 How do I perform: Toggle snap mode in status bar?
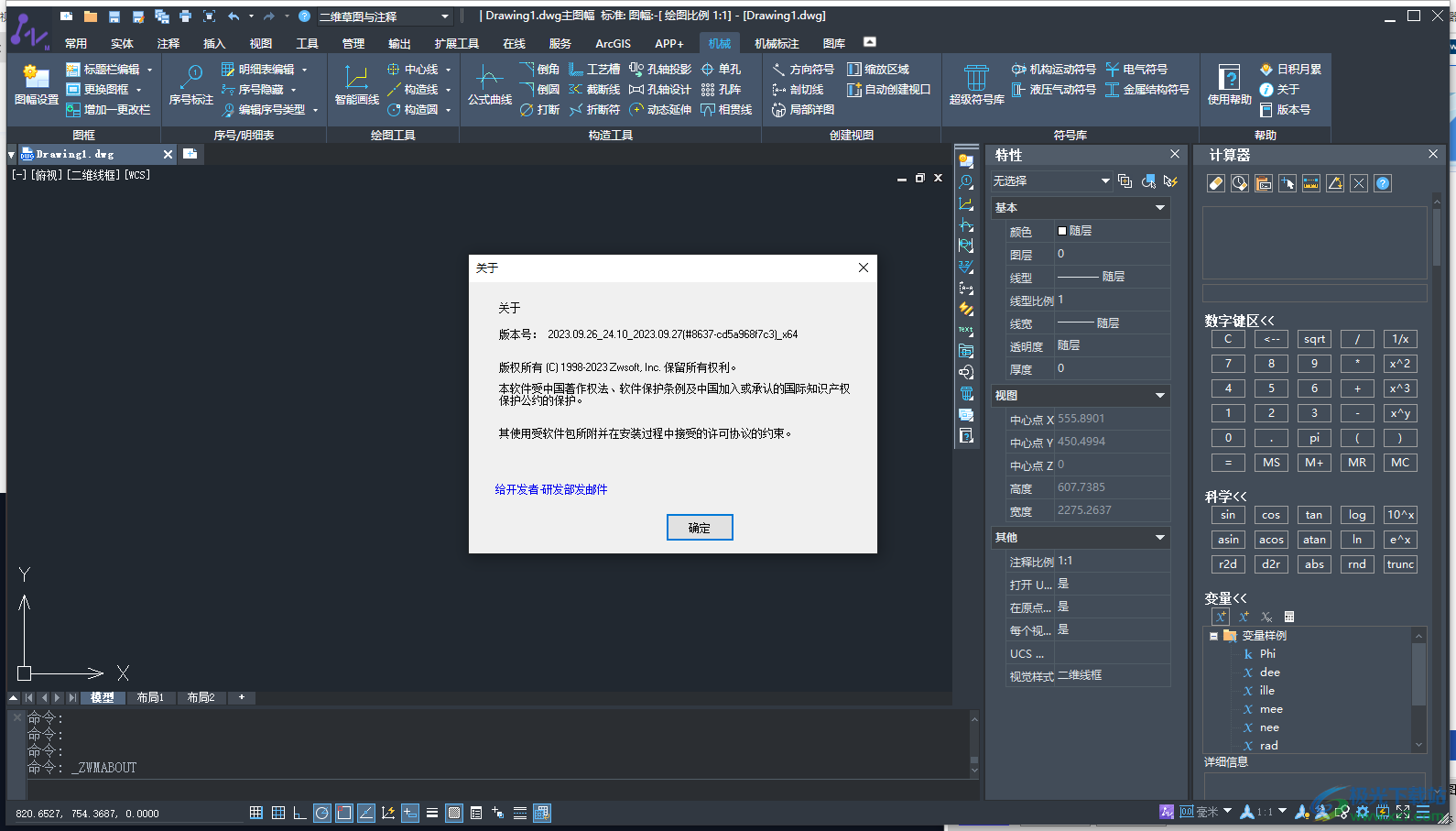(256, 813)
